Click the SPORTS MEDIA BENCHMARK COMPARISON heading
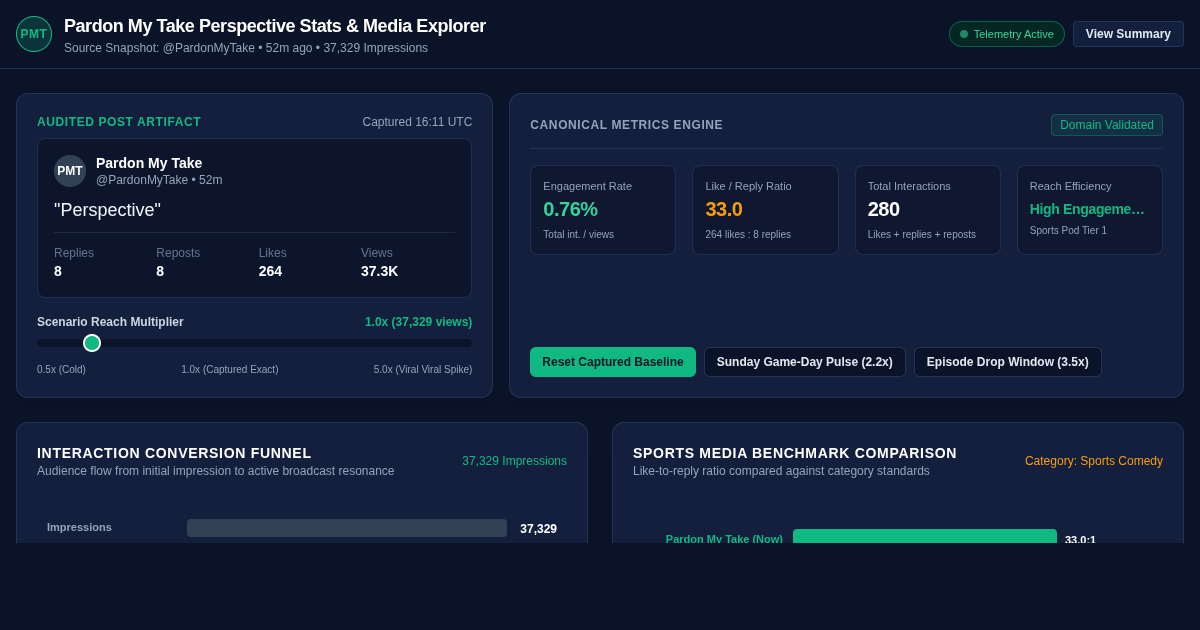1200x630 pixels. coord(795,453)
